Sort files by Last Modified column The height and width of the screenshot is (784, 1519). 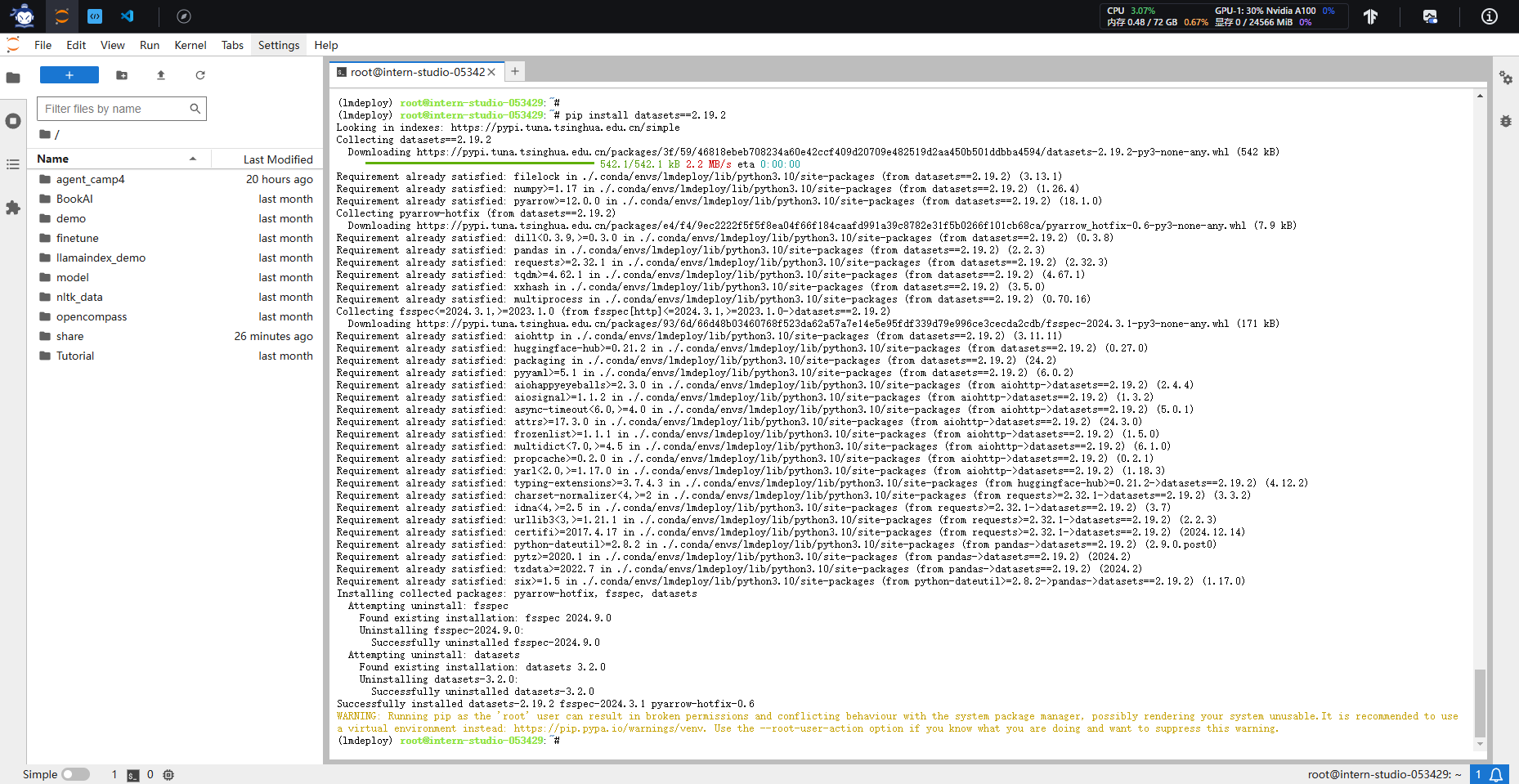click(278, 159)
